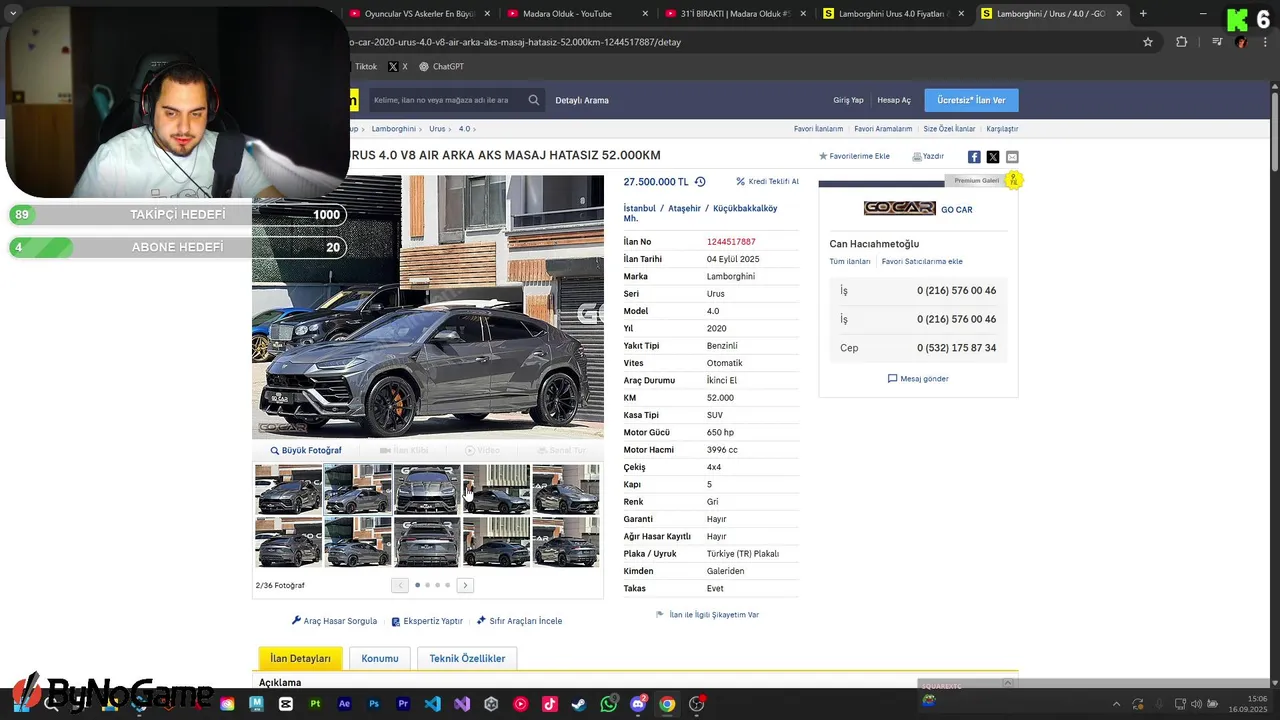Image resolution: width=1280 pixels, height=720 pixels.
Task: Select the rear-view Urus thumbnail
Action: (427, 543)
